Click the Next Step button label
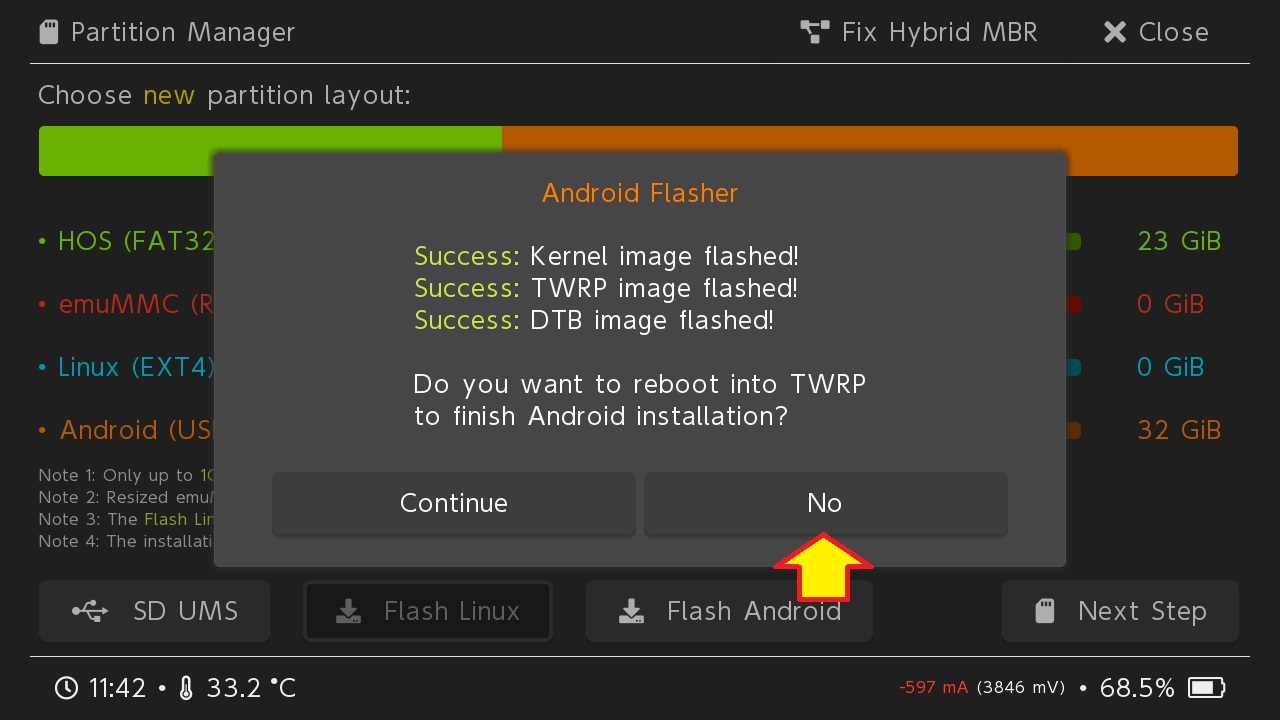1280x720 pixels. 1142,611
